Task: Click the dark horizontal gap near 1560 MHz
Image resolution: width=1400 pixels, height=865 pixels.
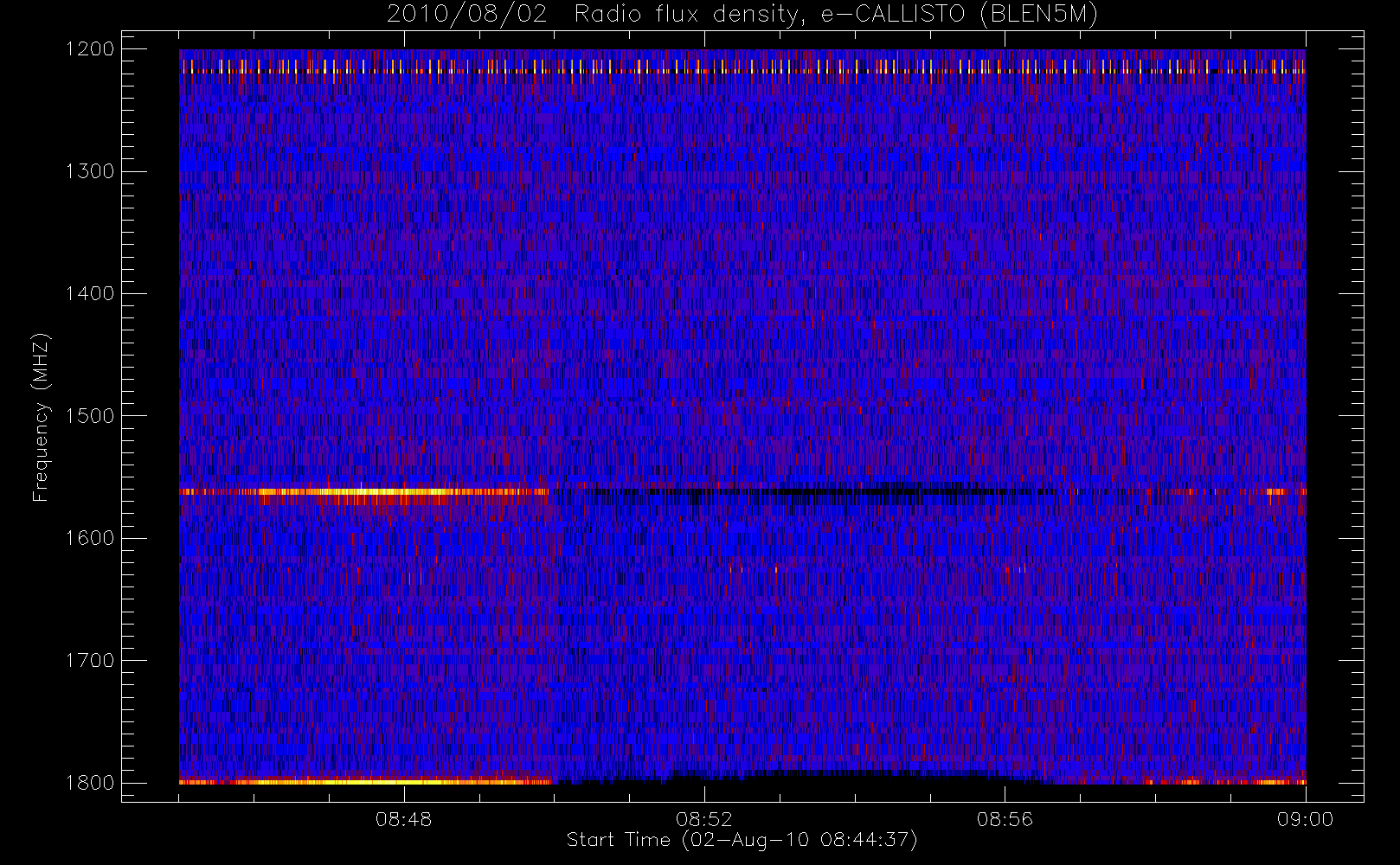Action: tap(805, 491)
